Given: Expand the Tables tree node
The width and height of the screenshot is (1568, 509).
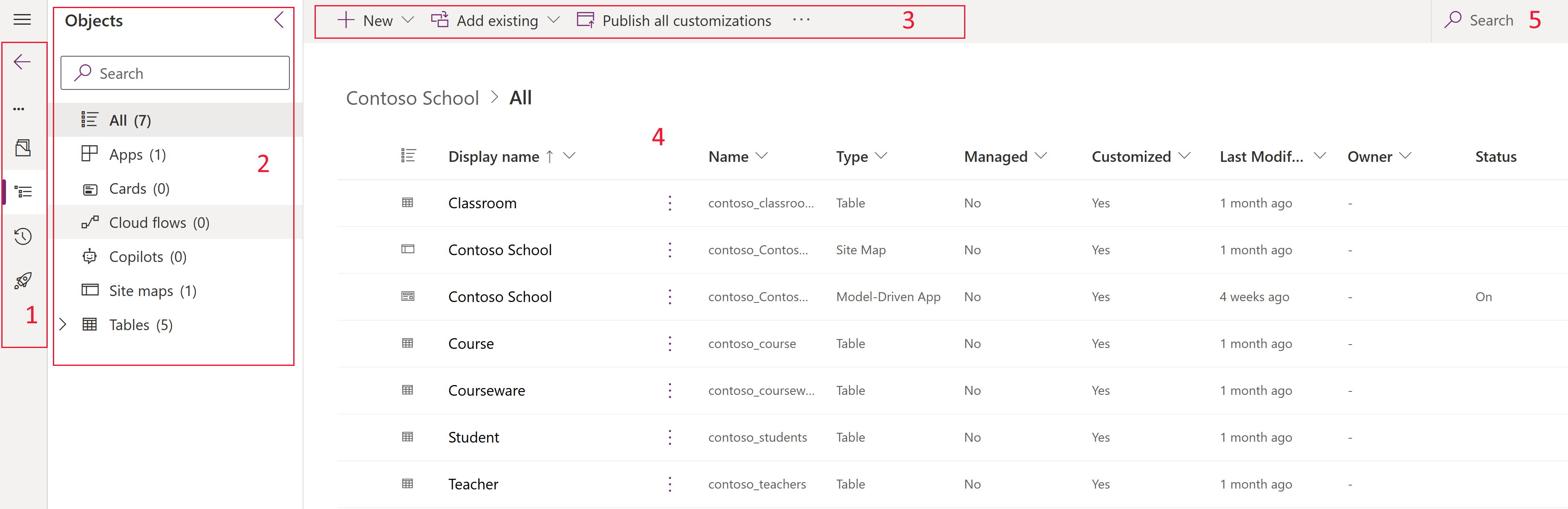Looking at the screenshot, I should point(63,324).
